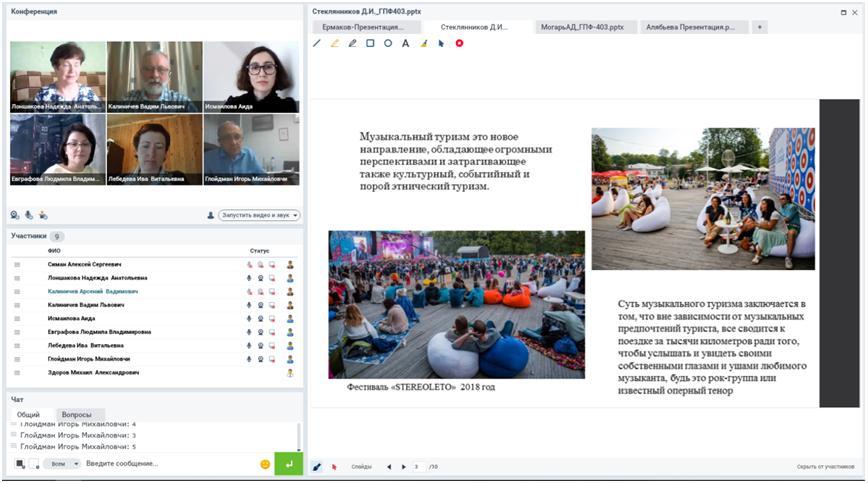Expand row menu for Симан Алексей Сергеевич
Screen dimensions: 868x483
coord(17,264)
